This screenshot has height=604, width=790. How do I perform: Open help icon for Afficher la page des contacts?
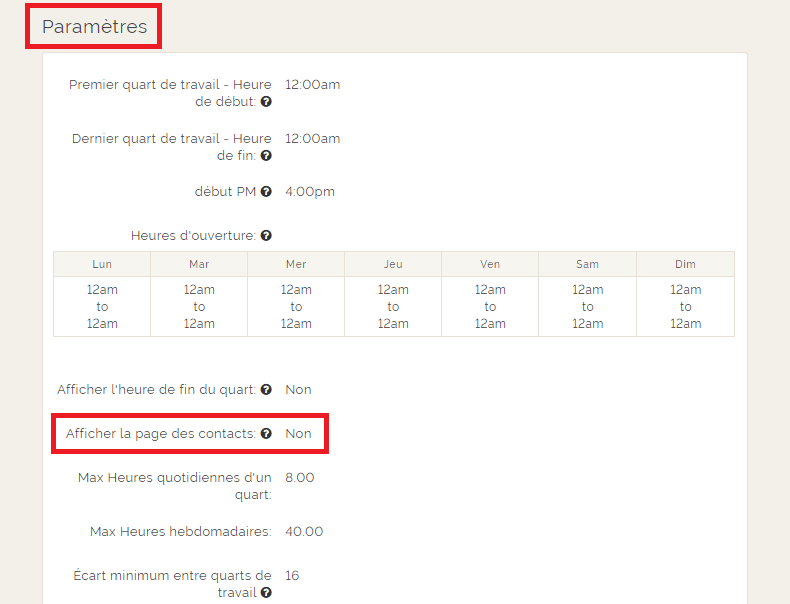click(266, 434)
